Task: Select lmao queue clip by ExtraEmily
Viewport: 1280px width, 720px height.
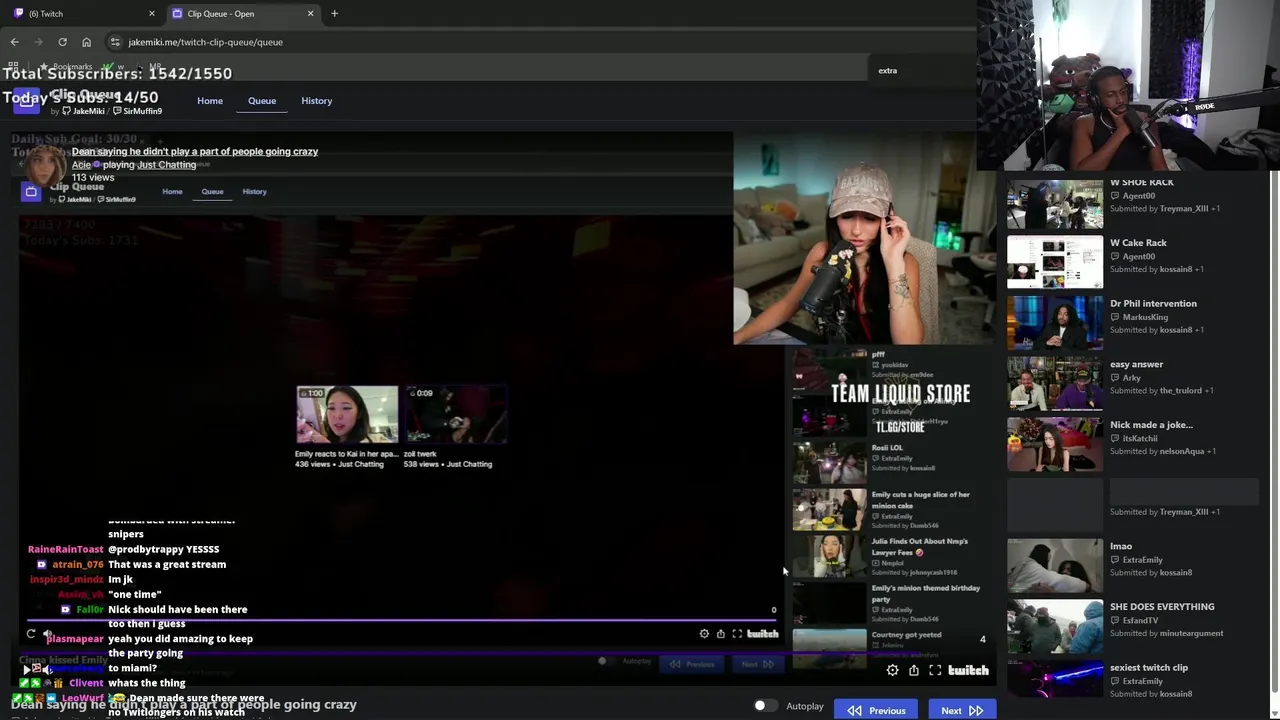Action: [1132, 564]
